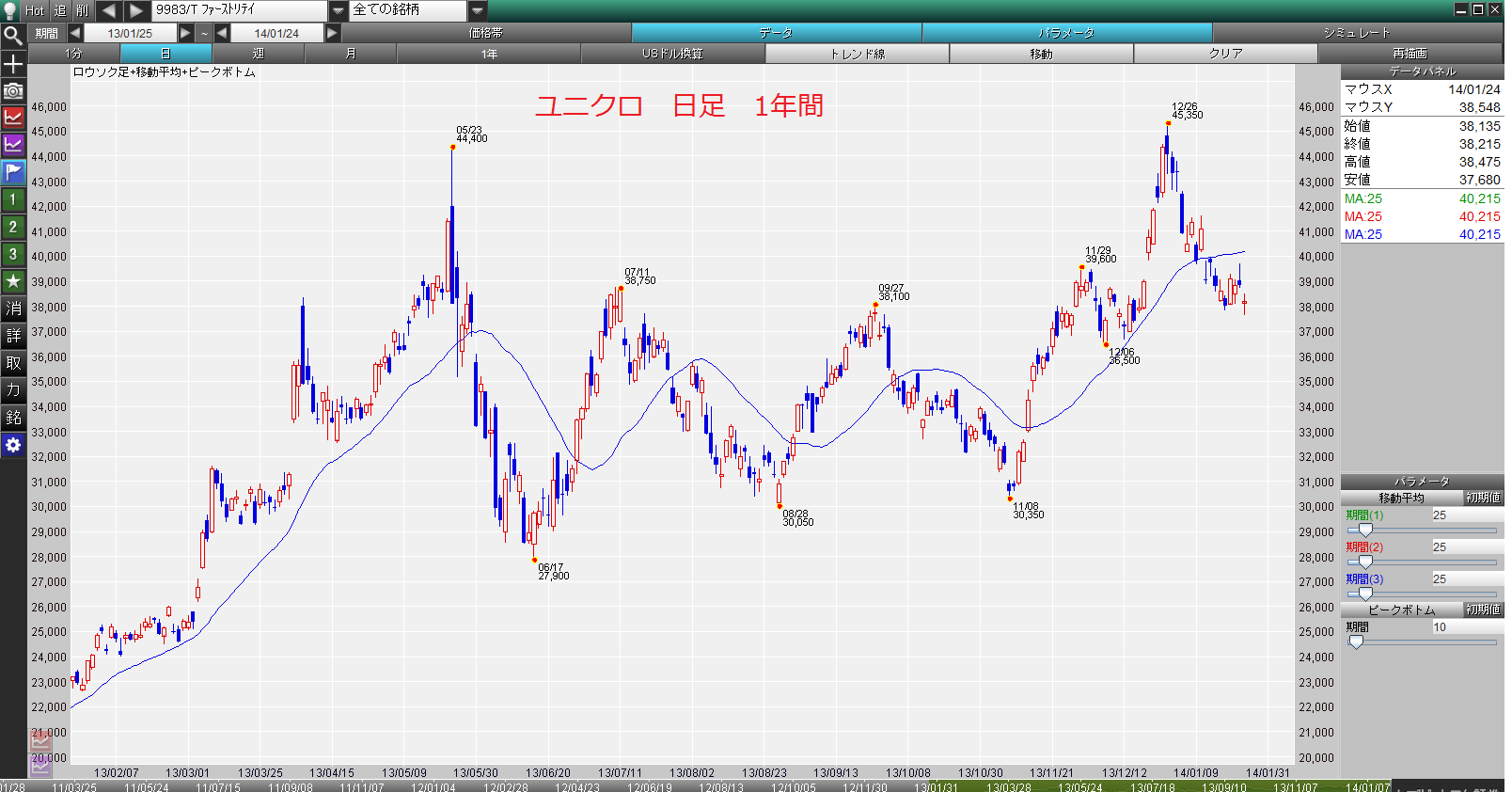Click the 06/17 bottom label 27,900
Image resolution: width=1512 pixels, height=792 pixels.
pyautogui.click(x=553, y=572)
